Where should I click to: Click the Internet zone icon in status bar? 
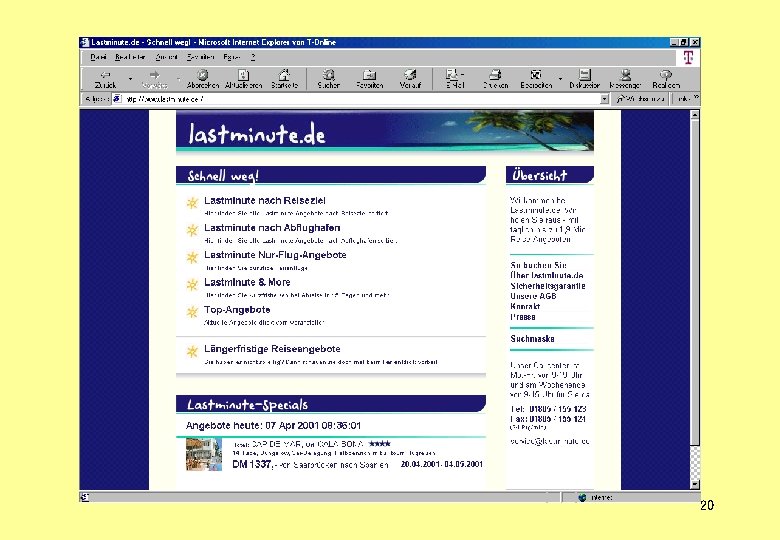(582, 497)
